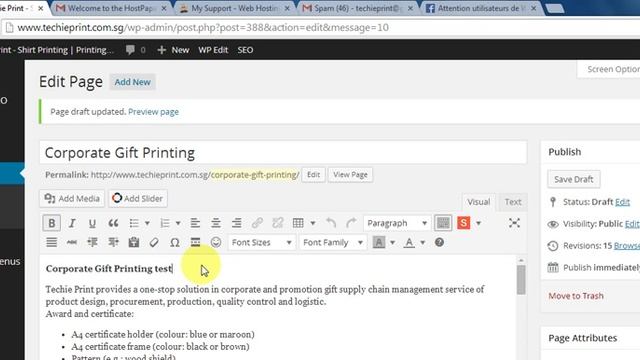This screenshot has height=360, width=640.
Task: Click the page title input field
Action: click(x=283, y=153)
